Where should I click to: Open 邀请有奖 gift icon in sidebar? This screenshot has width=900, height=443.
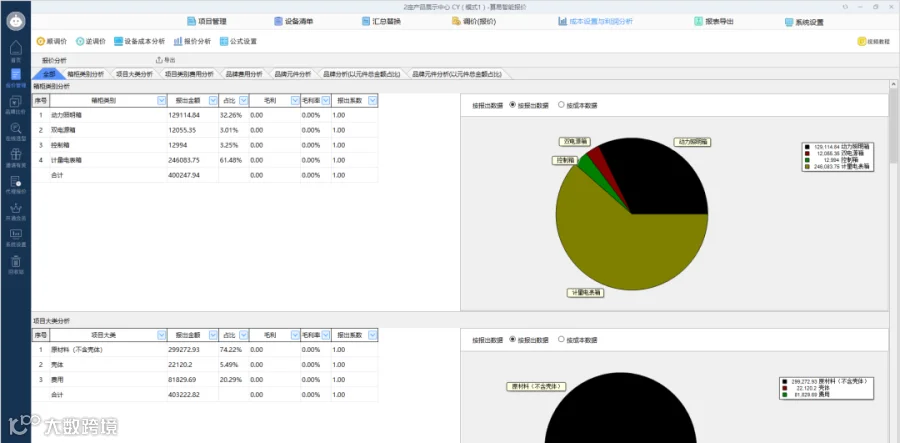(15, 157)
